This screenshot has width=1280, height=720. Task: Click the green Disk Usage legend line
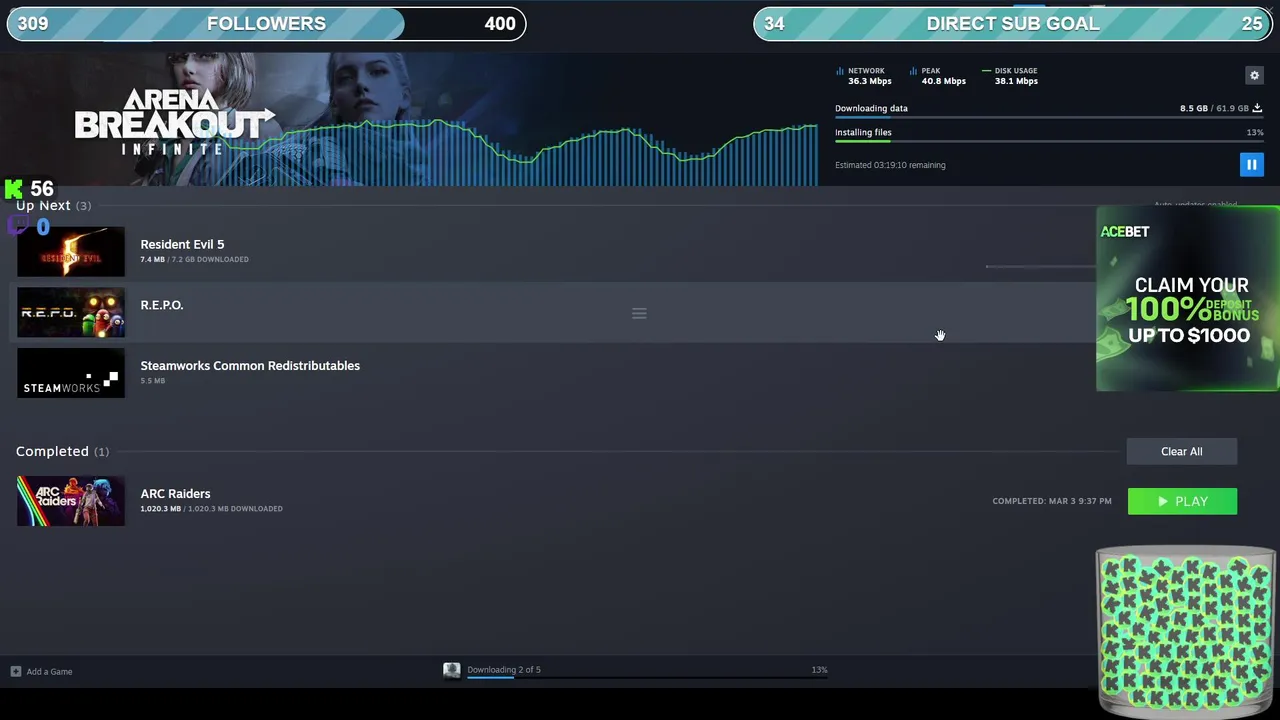click(986, 71)
